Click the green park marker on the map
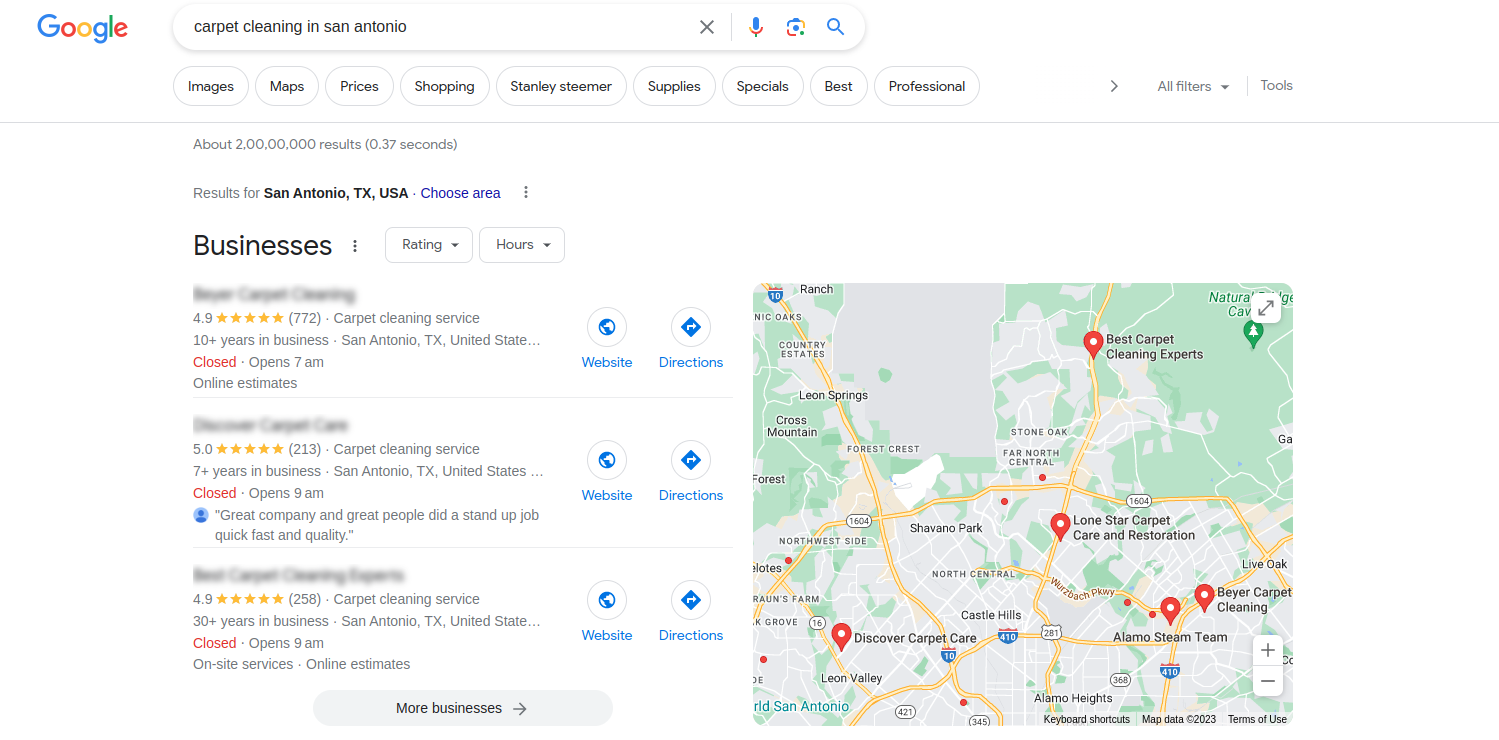This screenshot has height=740, width=1499. click(1253, 334)
